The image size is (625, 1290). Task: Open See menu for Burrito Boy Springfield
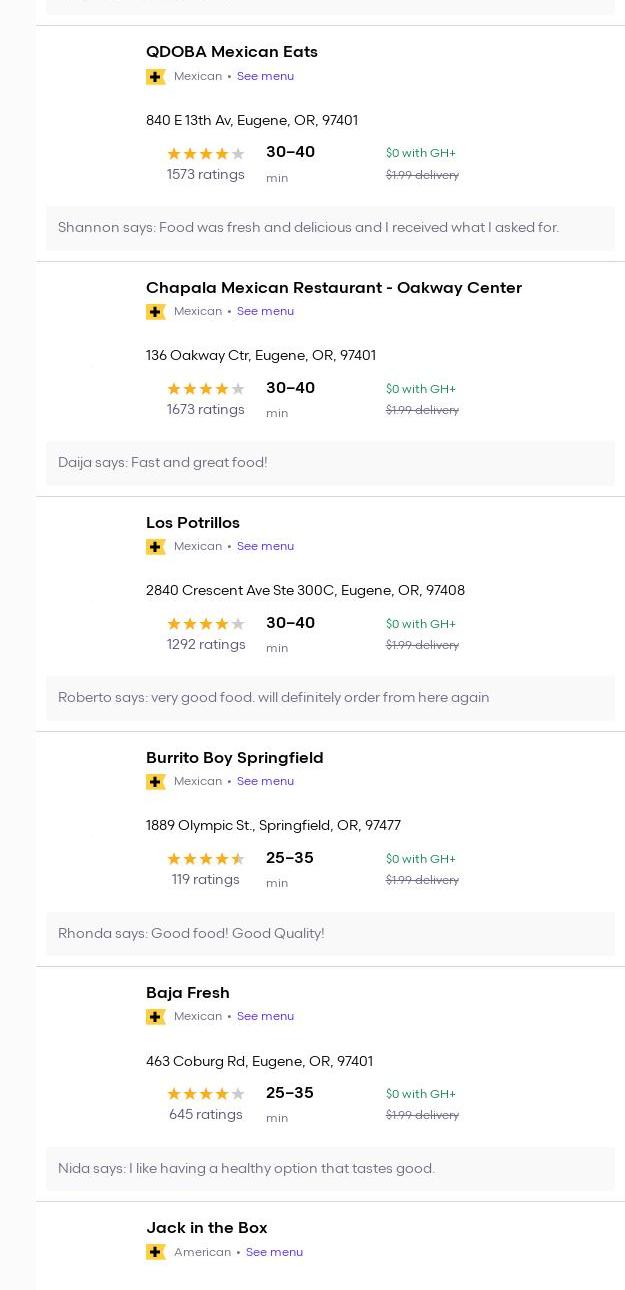point(265,781)
